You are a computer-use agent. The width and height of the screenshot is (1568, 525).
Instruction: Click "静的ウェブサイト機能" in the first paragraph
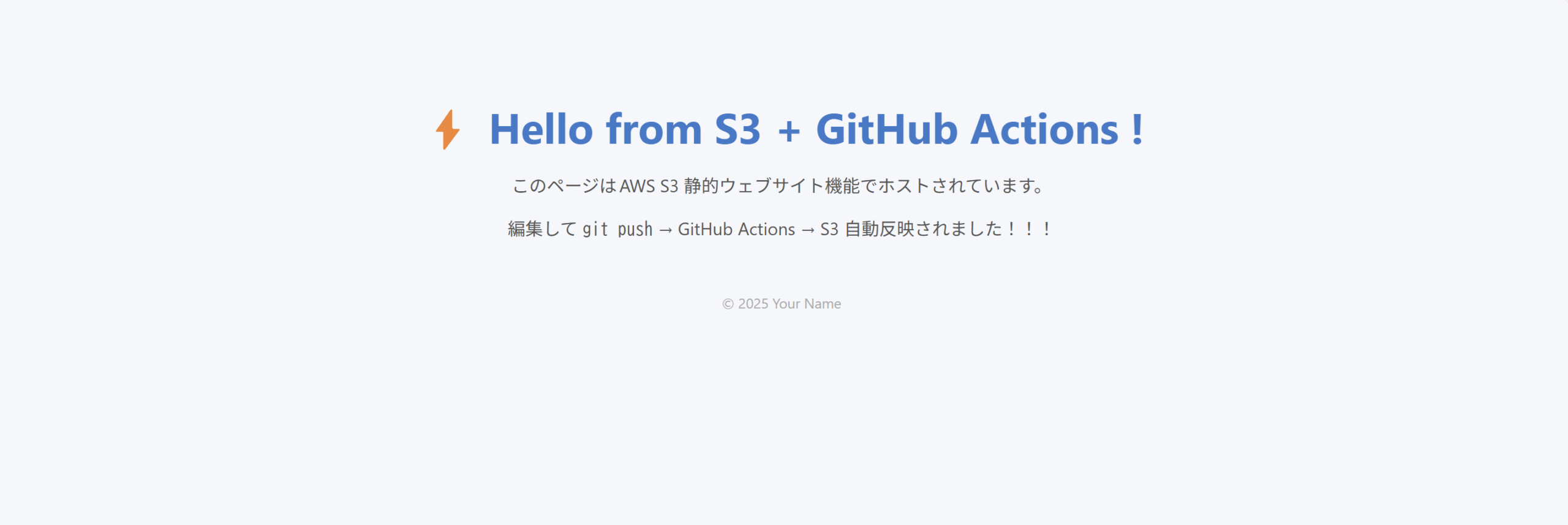(772, 186)
